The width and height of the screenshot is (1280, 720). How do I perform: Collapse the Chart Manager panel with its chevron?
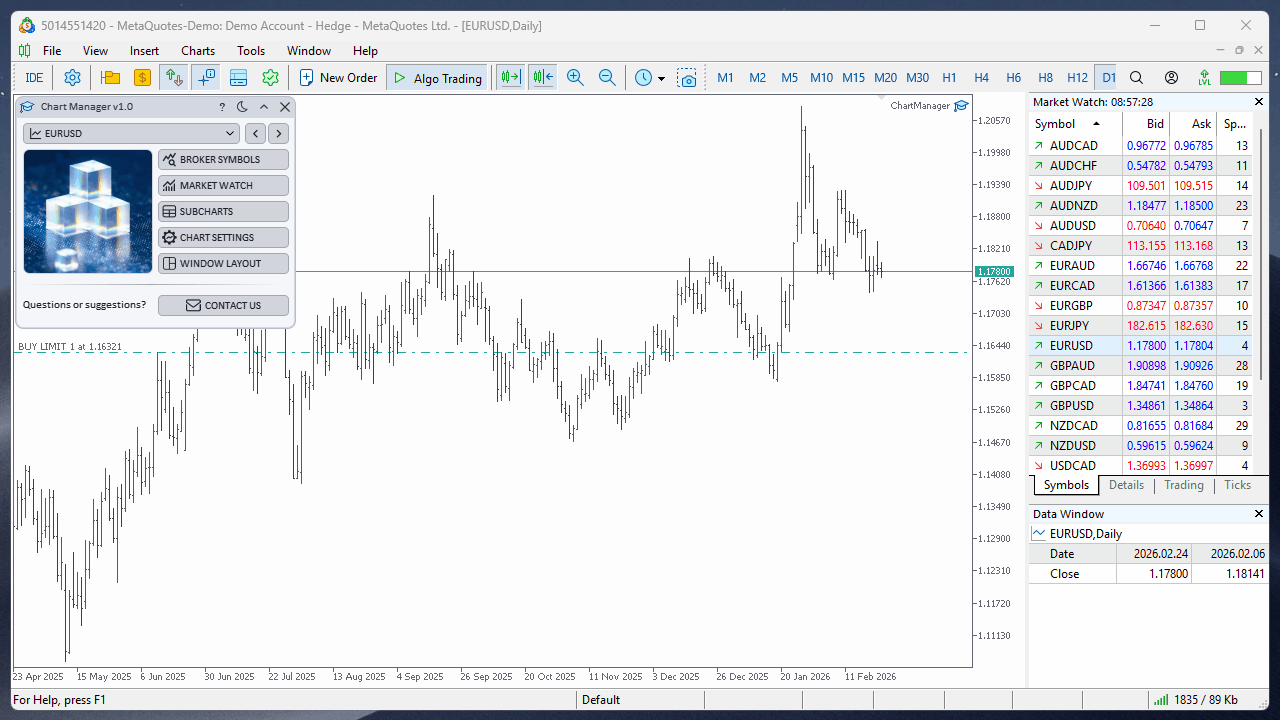[x=263, y=107]
